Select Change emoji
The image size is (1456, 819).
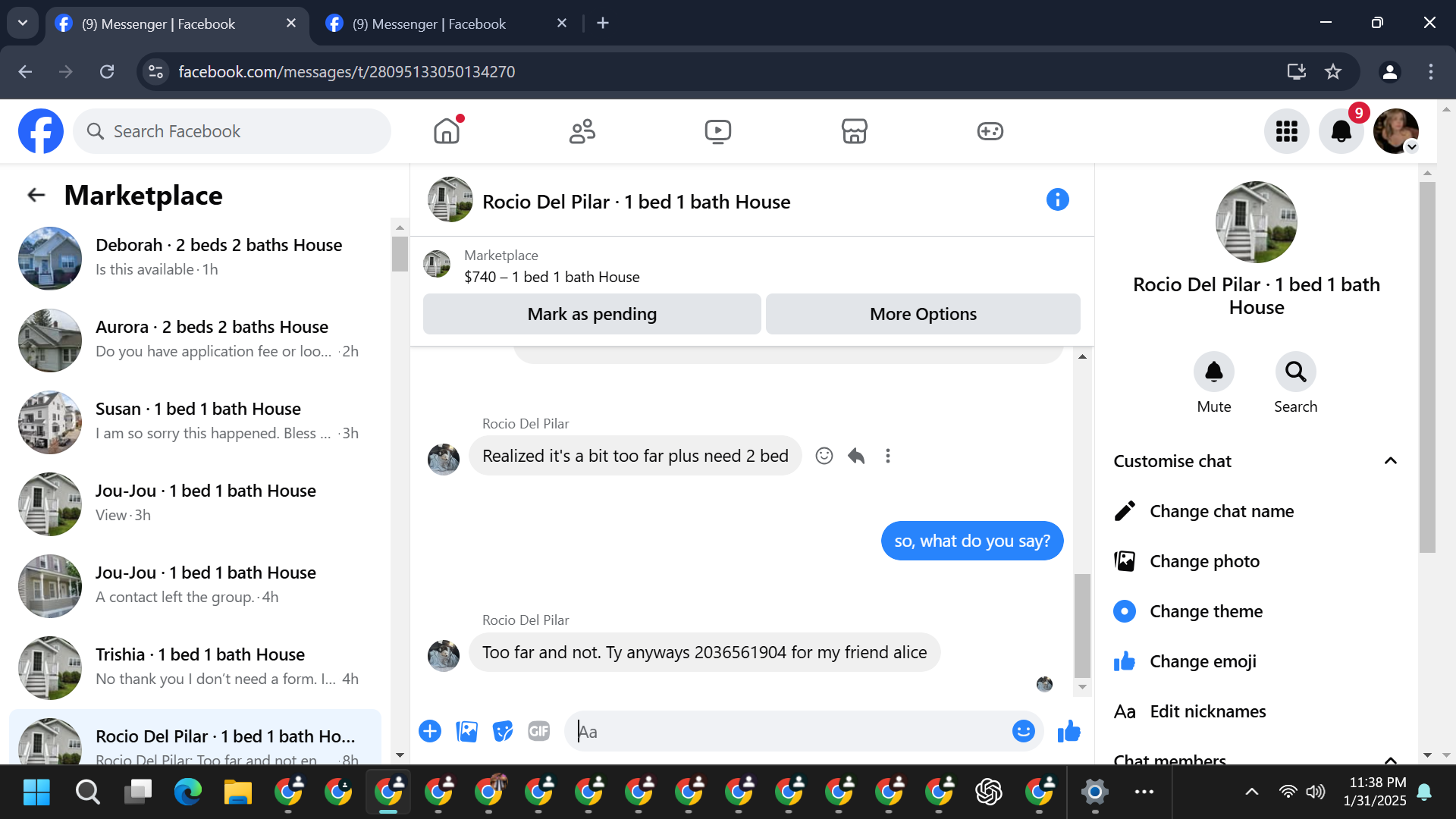pyautogui.click(x=1257, y=661)
